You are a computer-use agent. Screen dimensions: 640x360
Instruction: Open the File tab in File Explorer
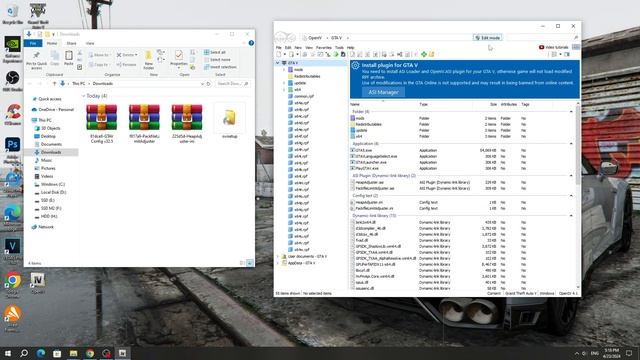point(33,43)
